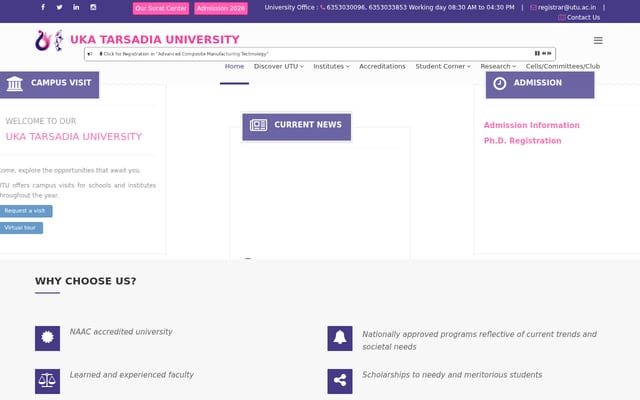This screenshot has width=640, height=400.
Task: Open Cells/Committees/Club menu item
Action: 563,66
